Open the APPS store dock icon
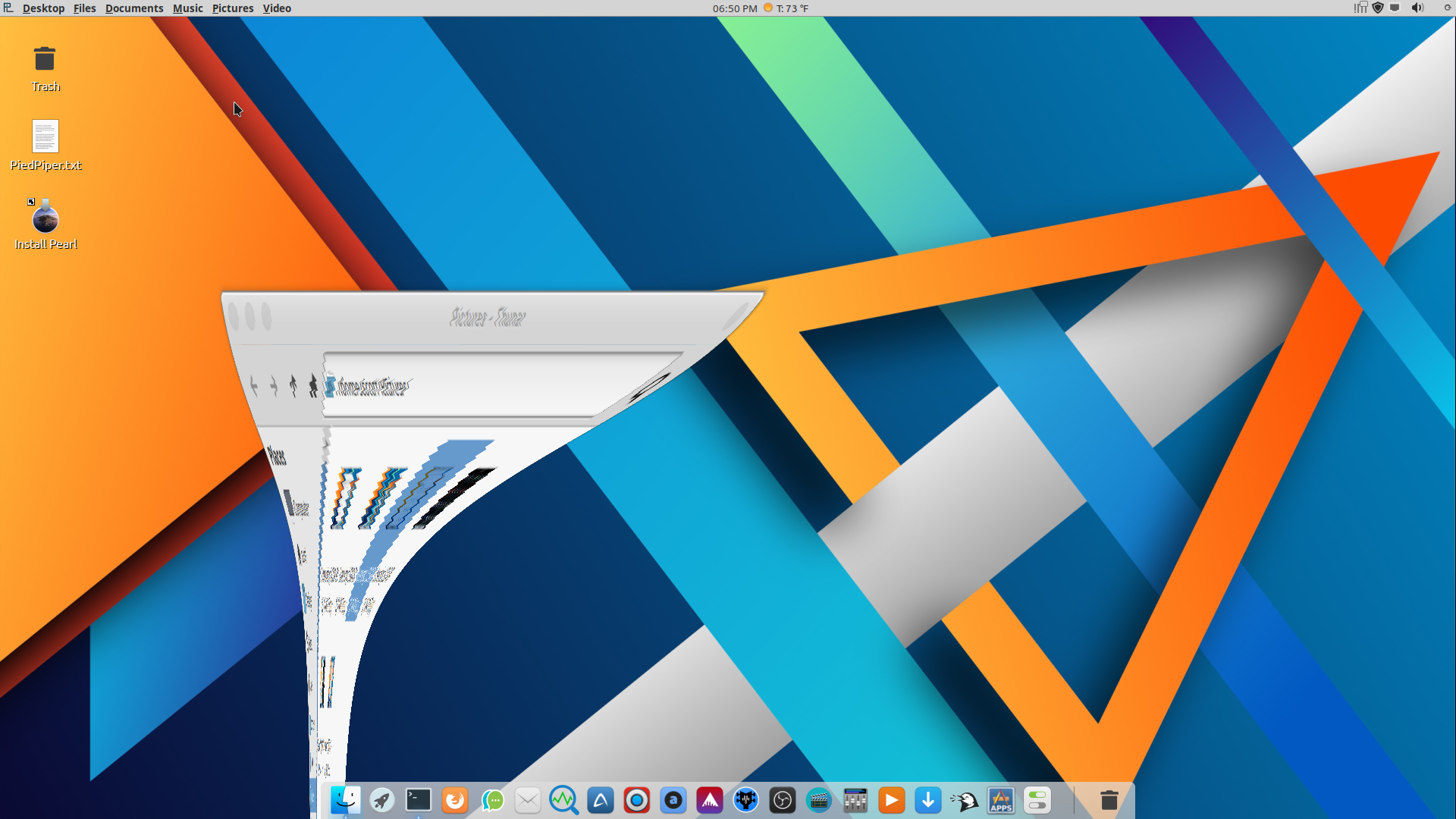Image resolution: width=1456 pixels, height=819 pixels. (1001, 800)
